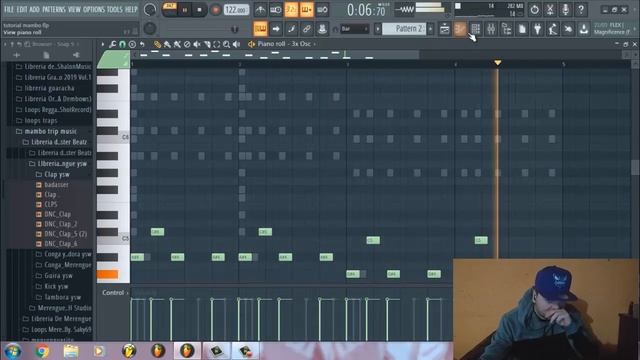Toggle PAT/SONG mode switch
The height and width of the screenshot is (360, 640).
click(x=169, y=9)
